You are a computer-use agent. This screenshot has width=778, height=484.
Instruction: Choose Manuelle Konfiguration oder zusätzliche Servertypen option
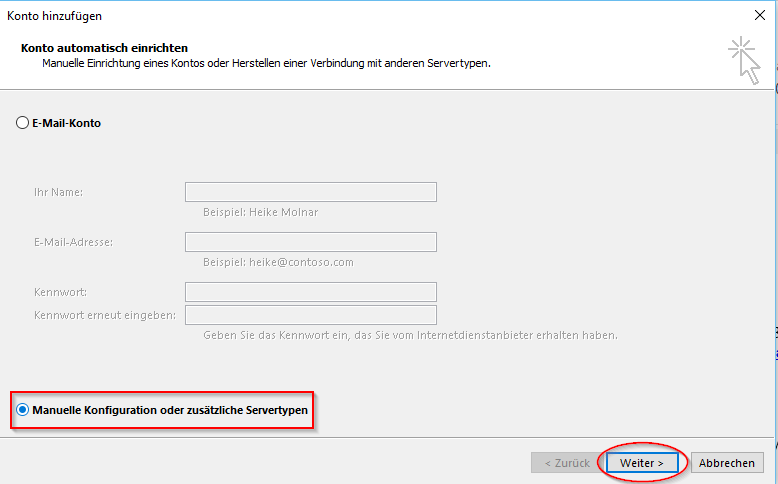[23, 410]
